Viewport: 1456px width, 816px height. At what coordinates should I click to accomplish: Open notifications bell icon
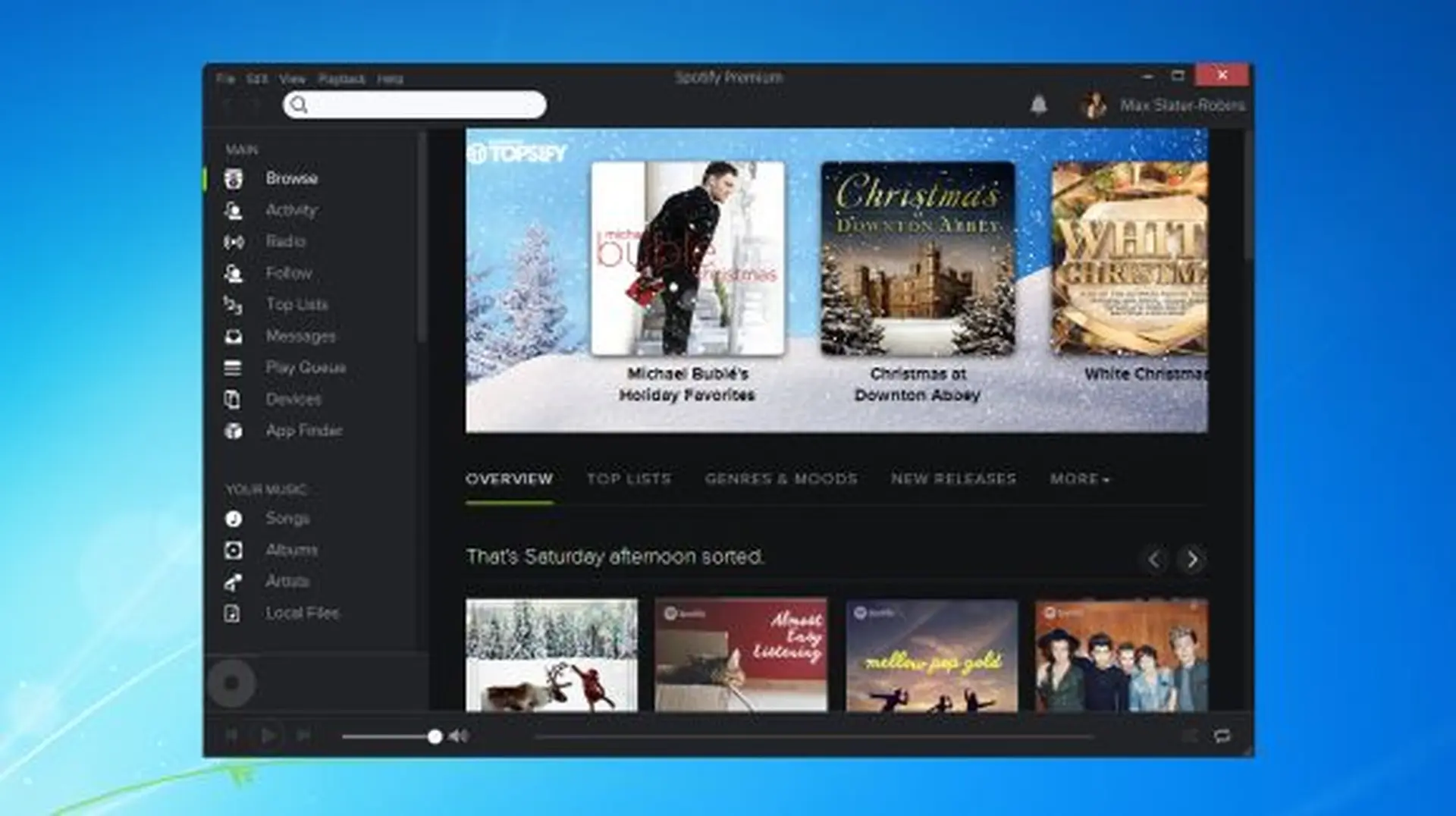pos(1039,105)
